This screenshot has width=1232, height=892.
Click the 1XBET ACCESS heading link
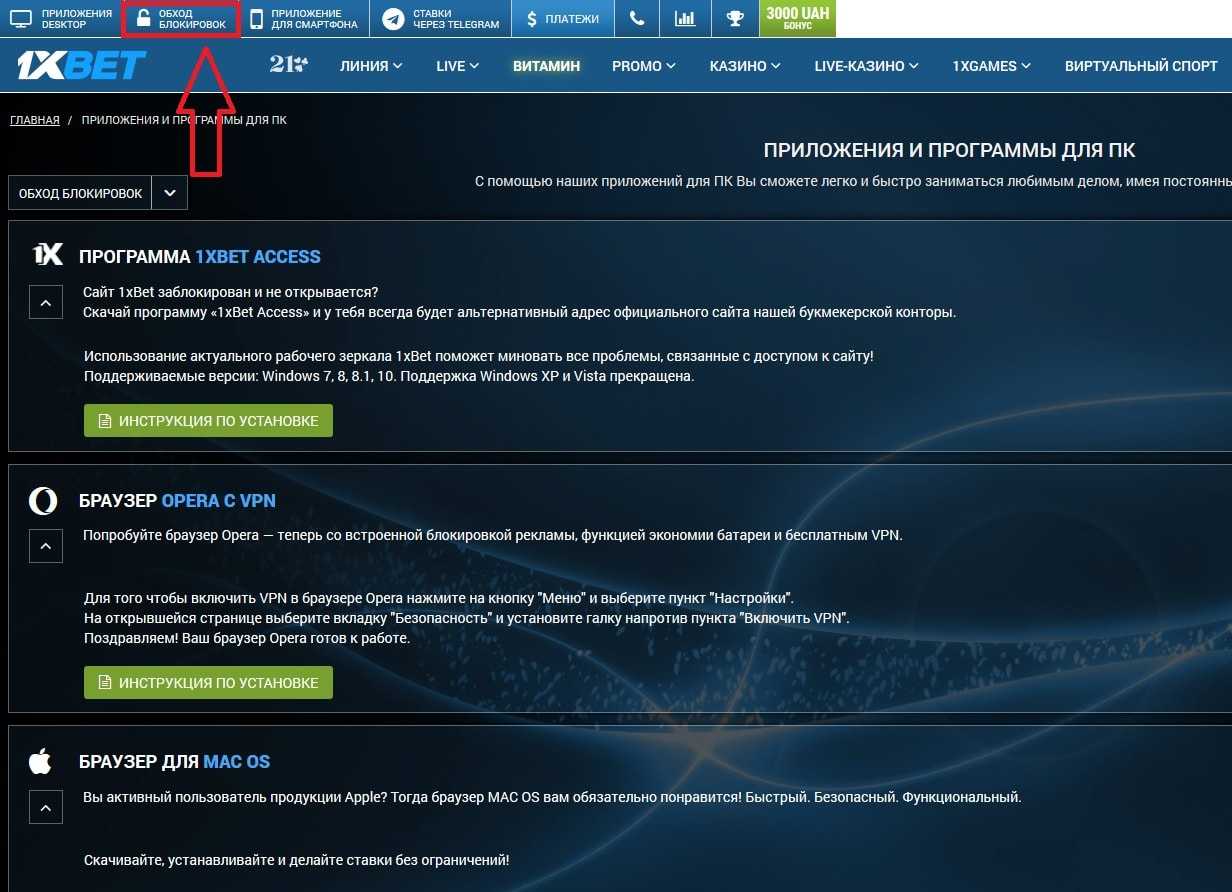pos(258,257)
